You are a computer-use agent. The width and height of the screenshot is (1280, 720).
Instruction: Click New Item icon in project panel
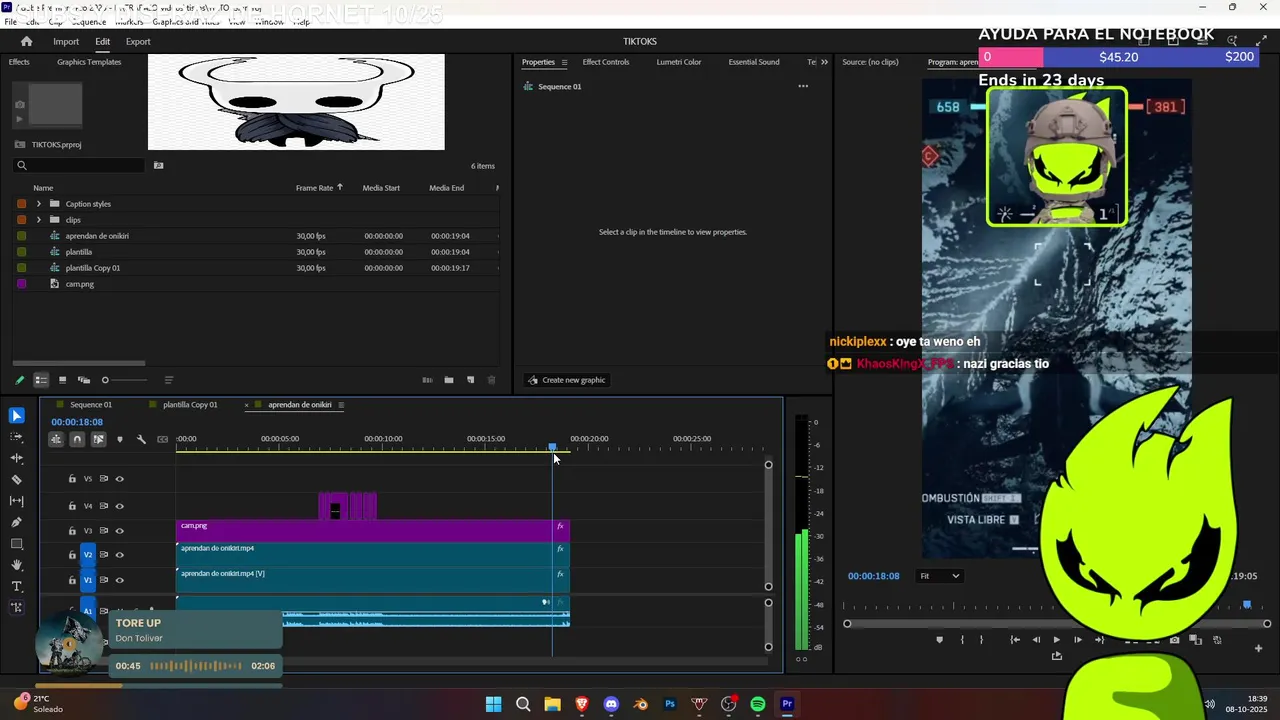tap(470, 380)
